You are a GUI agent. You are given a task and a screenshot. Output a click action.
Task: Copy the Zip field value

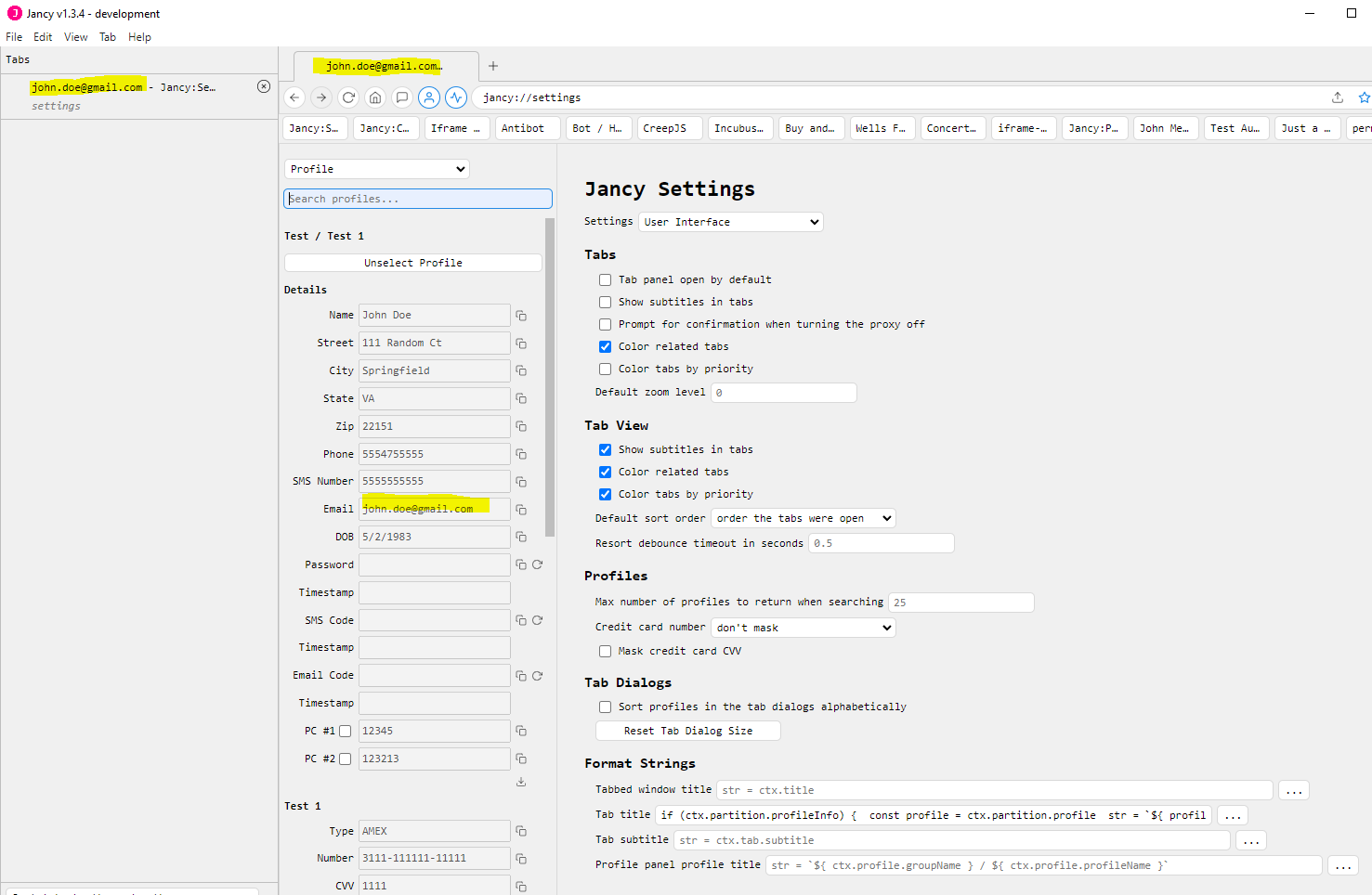(521, 426)
